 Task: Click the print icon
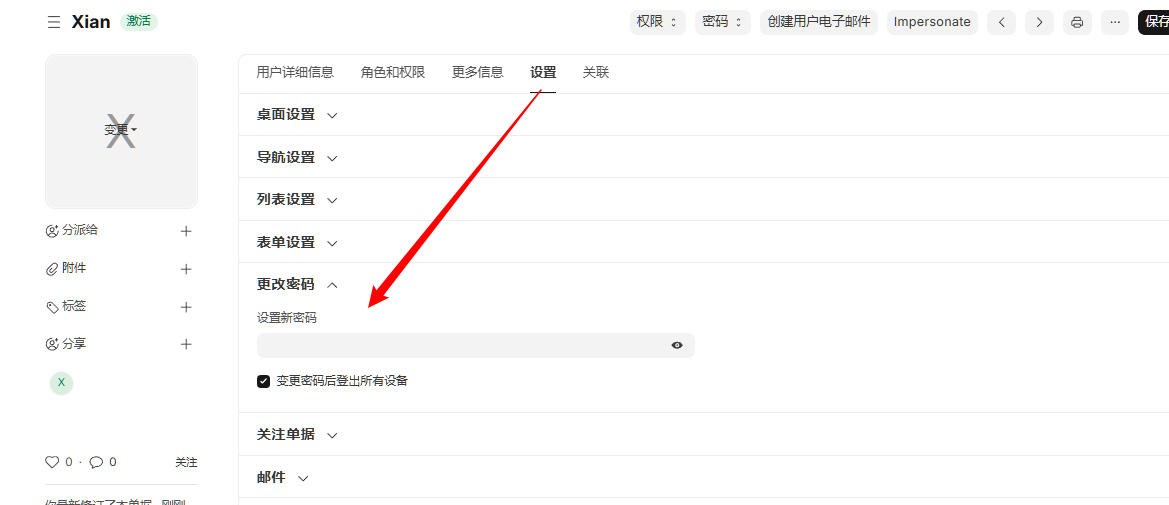(x=1077, y=22)
